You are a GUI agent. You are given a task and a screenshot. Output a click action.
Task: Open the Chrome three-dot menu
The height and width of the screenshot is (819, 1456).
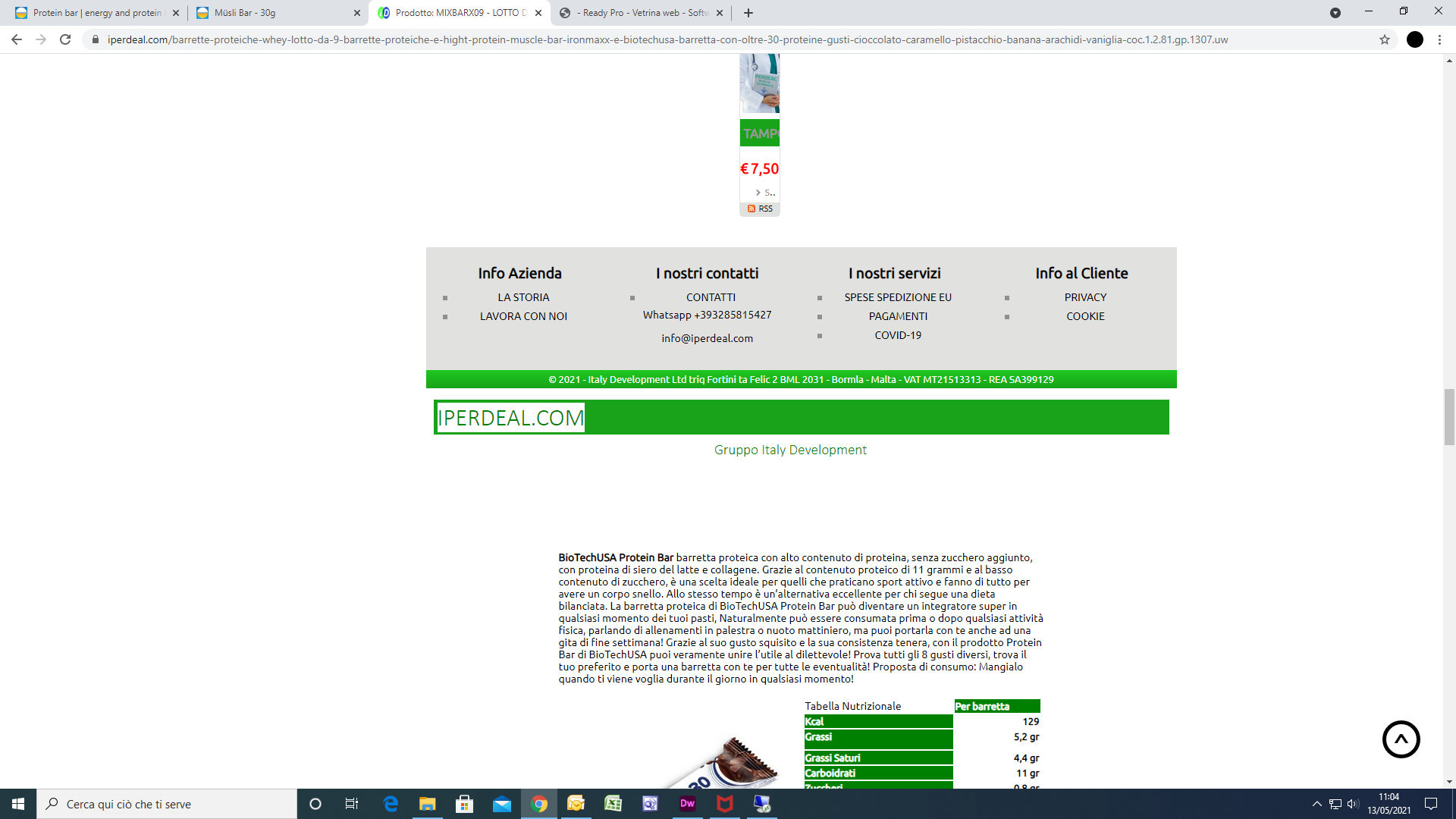click(1439, 39)
